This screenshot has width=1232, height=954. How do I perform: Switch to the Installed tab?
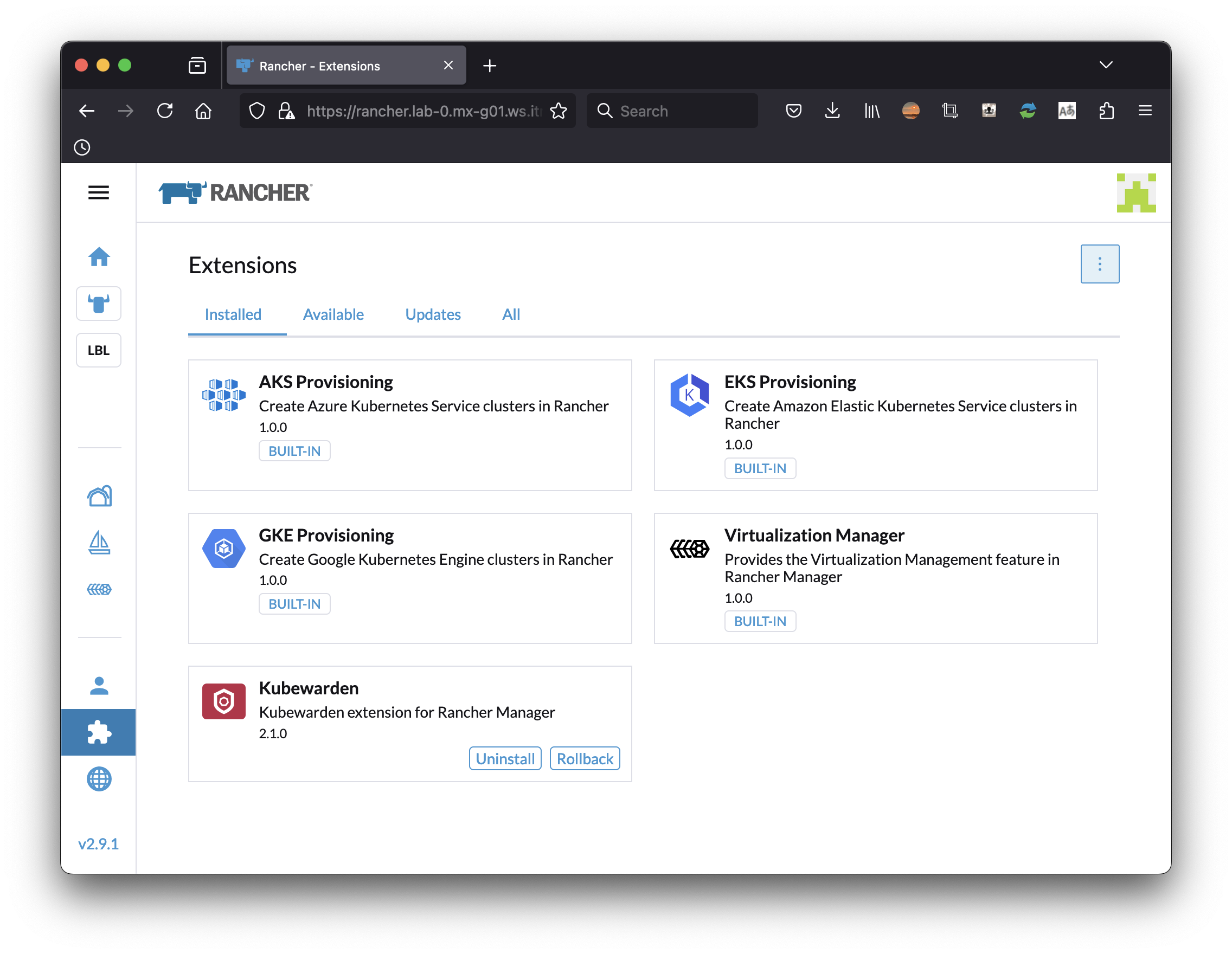(233, 314)
